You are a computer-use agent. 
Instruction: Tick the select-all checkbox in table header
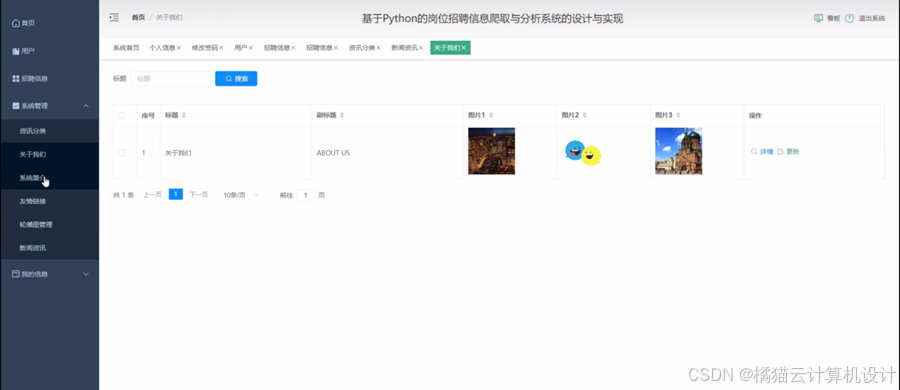pyautogui.click(x=121, y=115)
